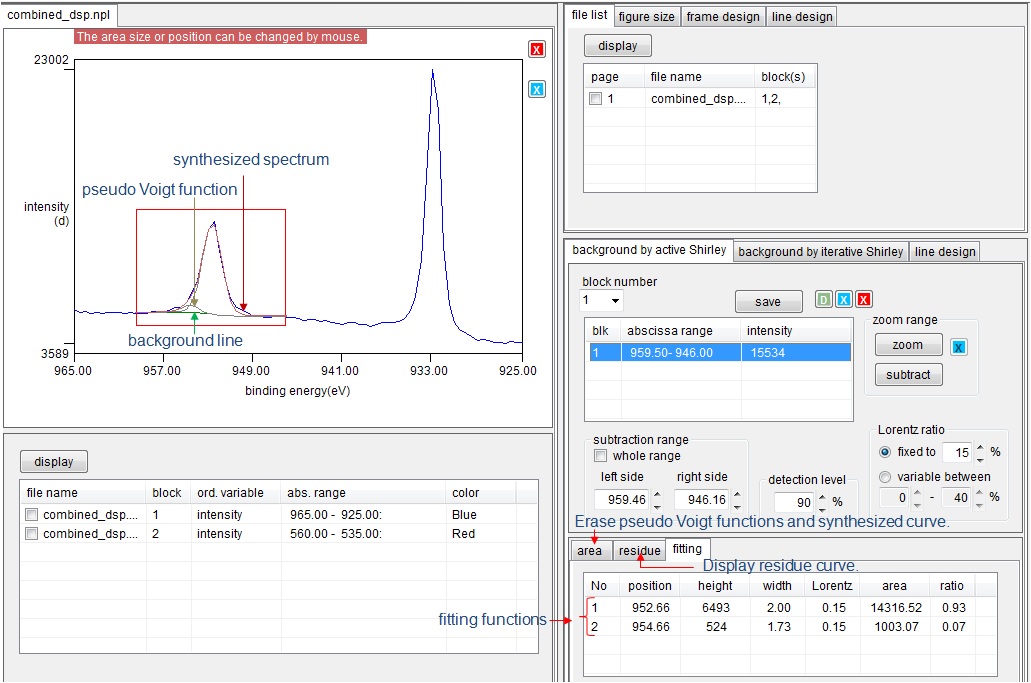
Task: Click the intensity value 15534
Action: pyautogui.click(x=767, y=352)
